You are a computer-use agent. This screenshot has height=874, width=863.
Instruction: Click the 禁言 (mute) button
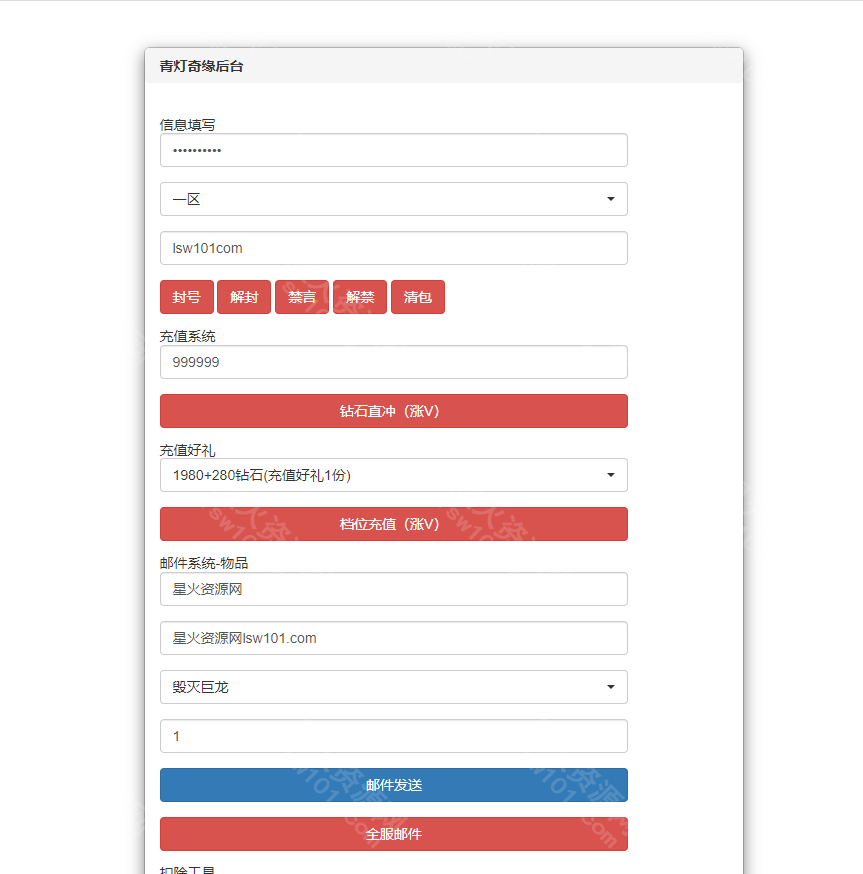(x=302, y=296)
